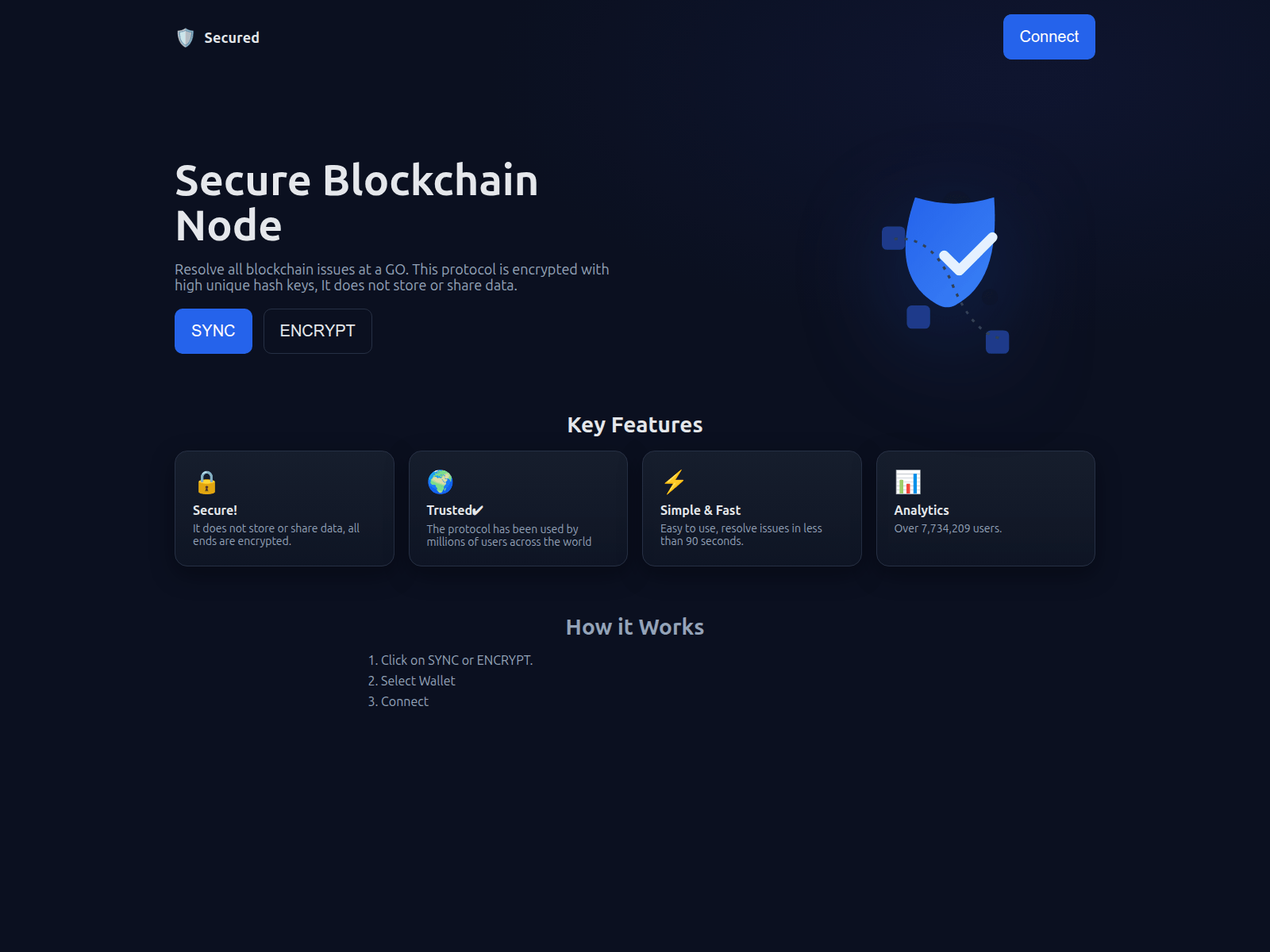Open the Secure! feature card
Image resolution: width=1270 pixels, height=952 pixels.
[x=284, y=509]
